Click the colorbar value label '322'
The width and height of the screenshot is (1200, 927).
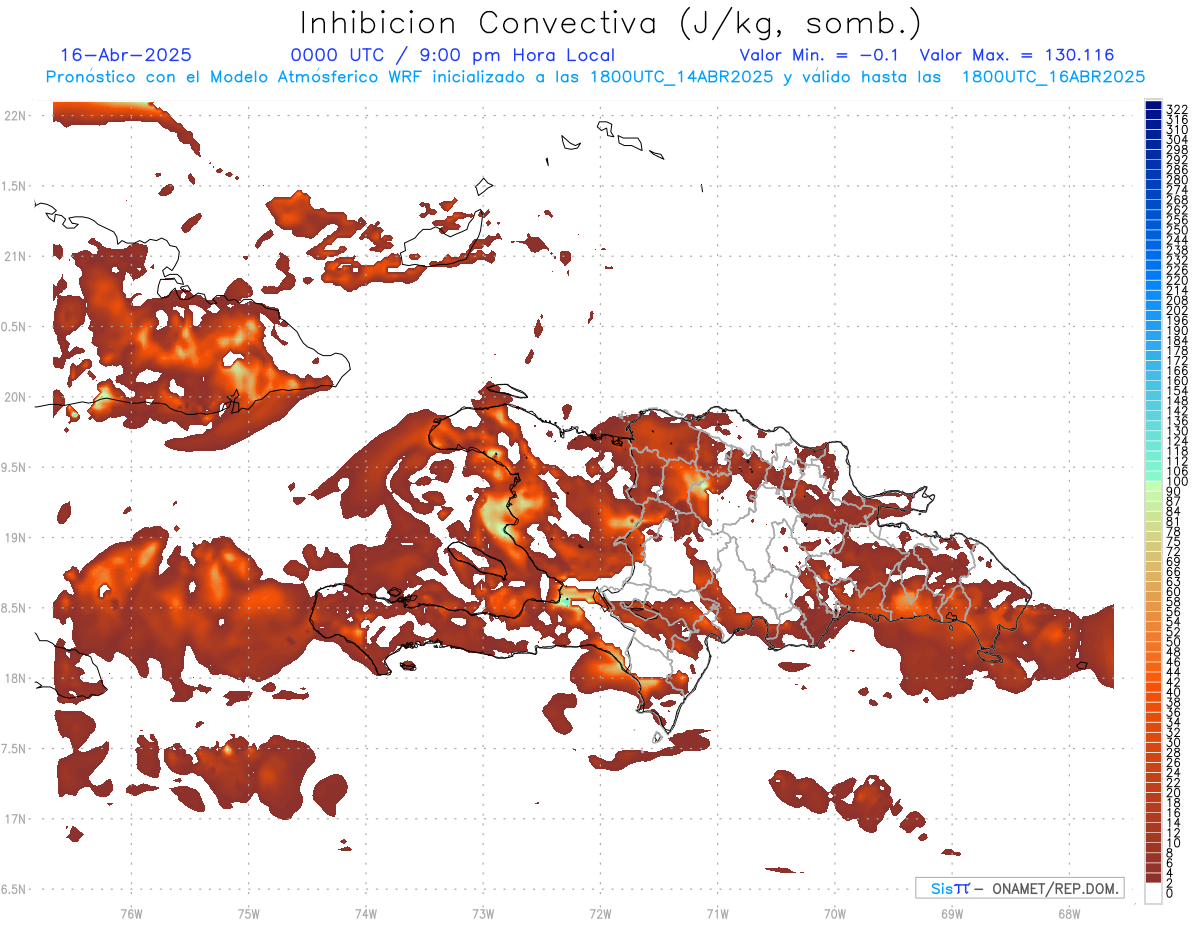1177,108
